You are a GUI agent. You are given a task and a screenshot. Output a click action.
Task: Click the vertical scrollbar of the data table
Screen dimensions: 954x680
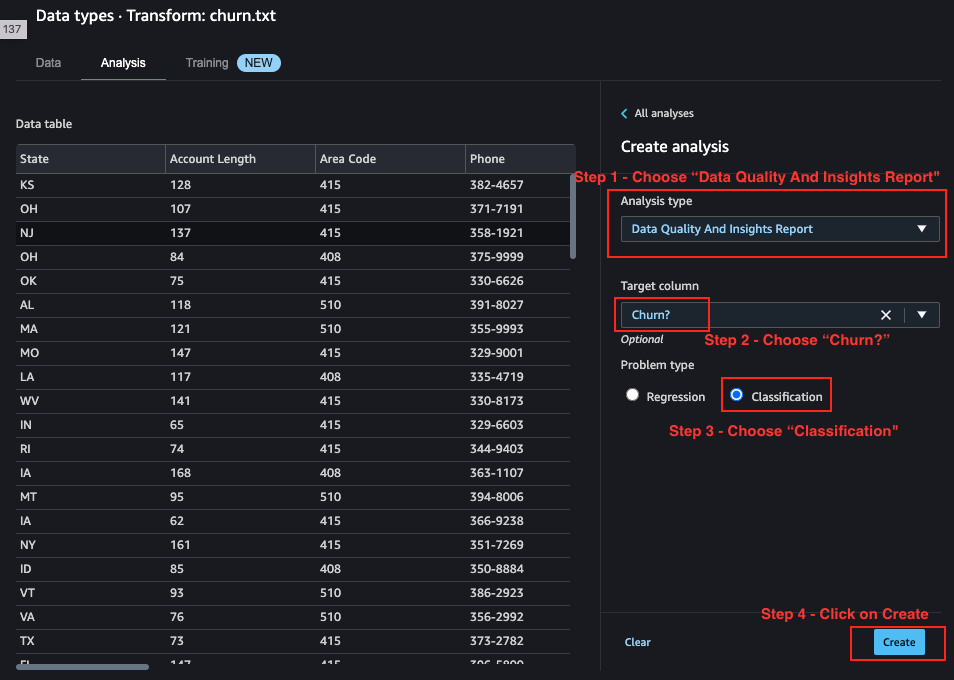pos(573,216)
